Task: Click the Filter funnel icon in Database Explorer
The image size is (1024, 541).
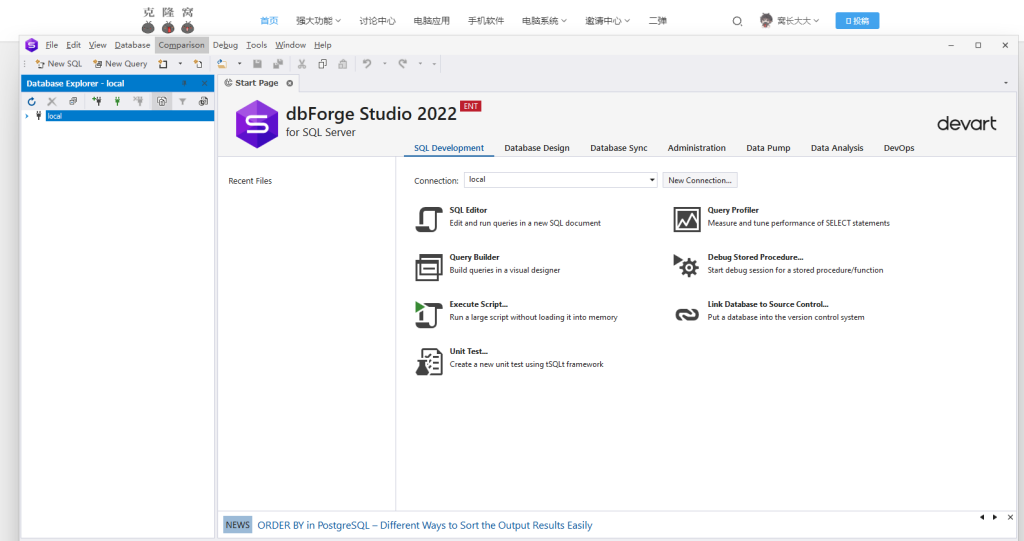Action: point(183,101)
